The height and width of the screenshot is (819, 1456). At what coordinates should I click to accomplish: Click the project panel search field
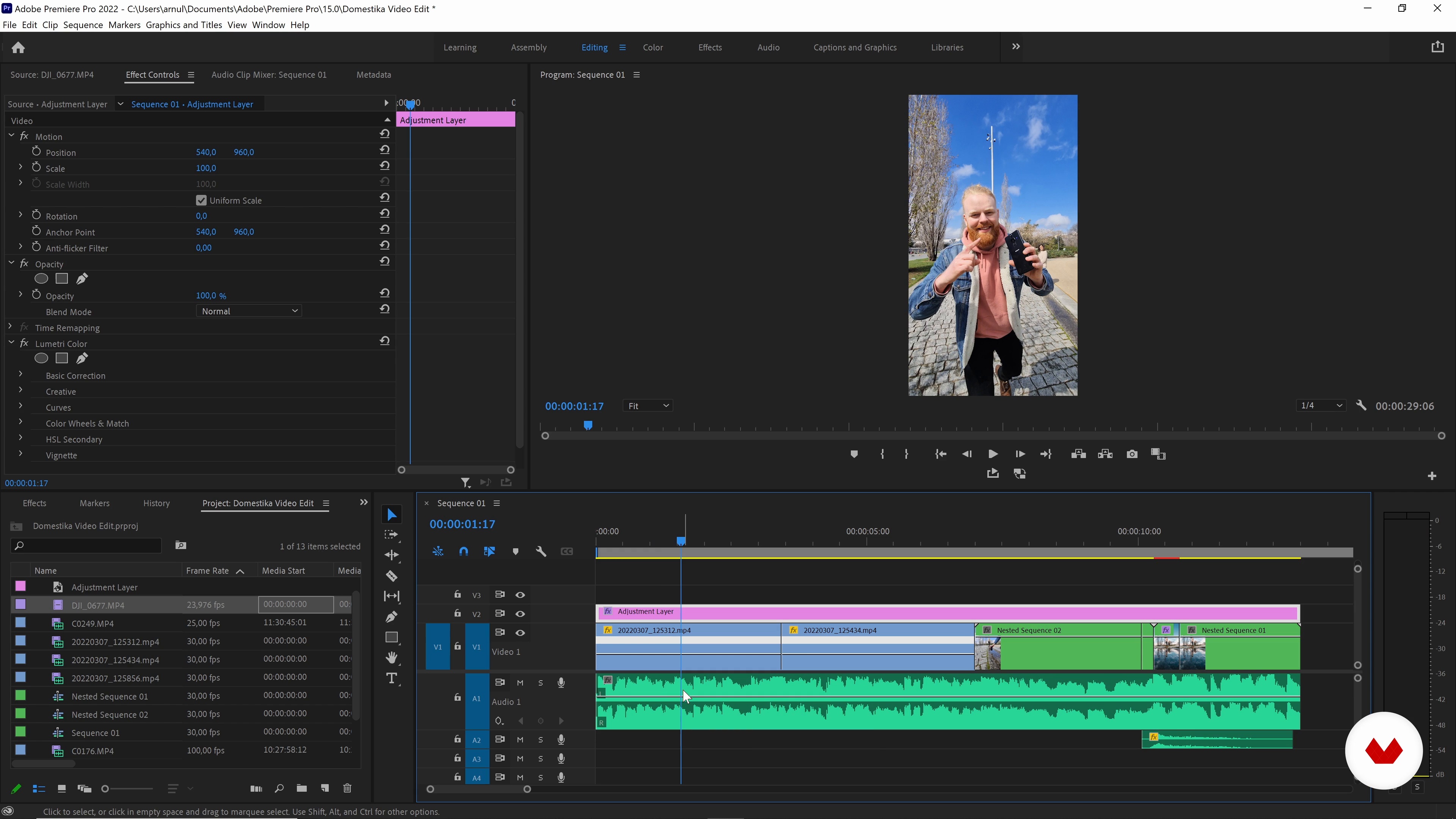pyautogui.click(x=91, y=546)
